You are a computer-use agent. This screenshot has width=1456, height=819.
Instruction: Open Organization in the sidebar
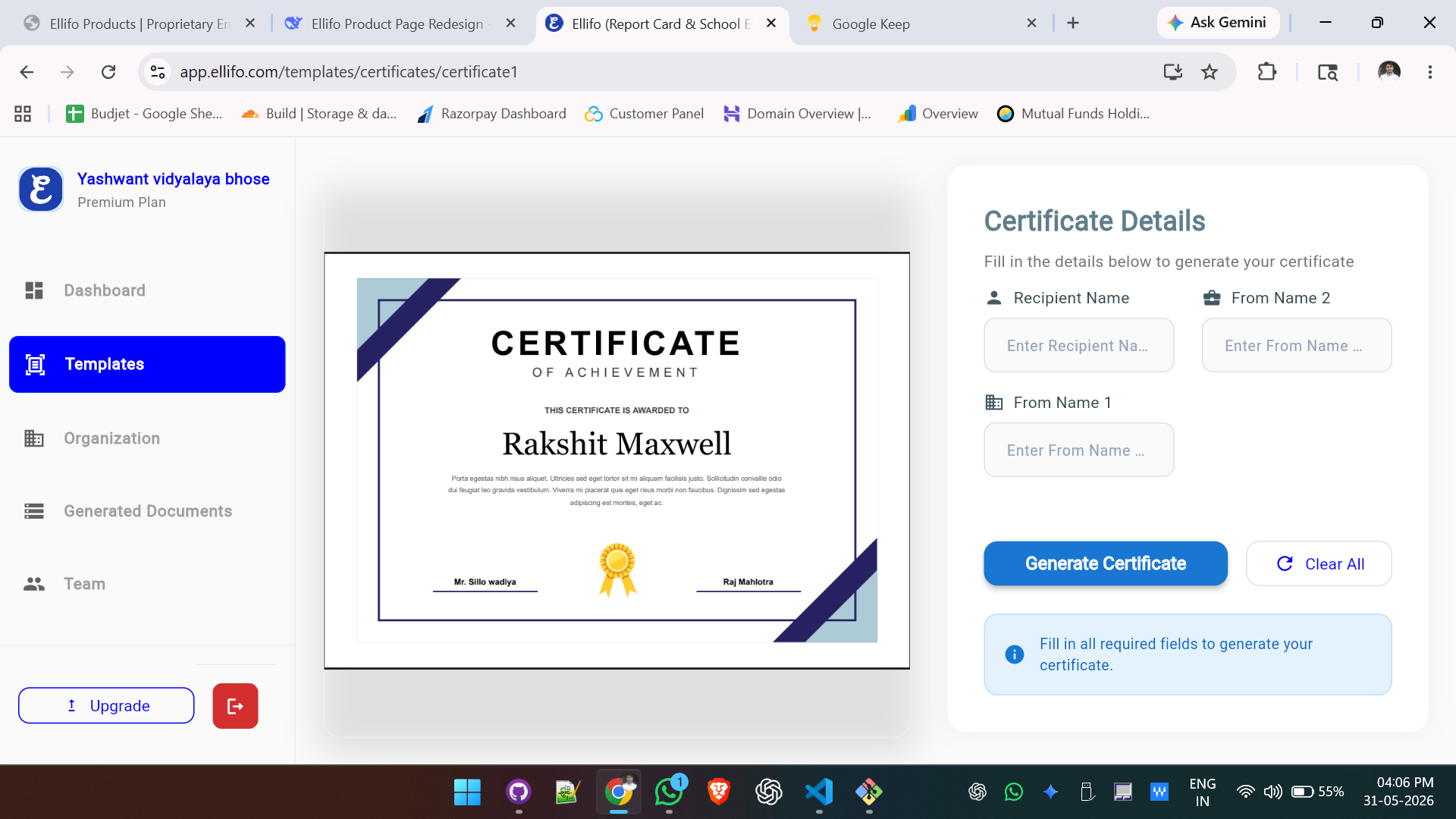click(147, 438)
